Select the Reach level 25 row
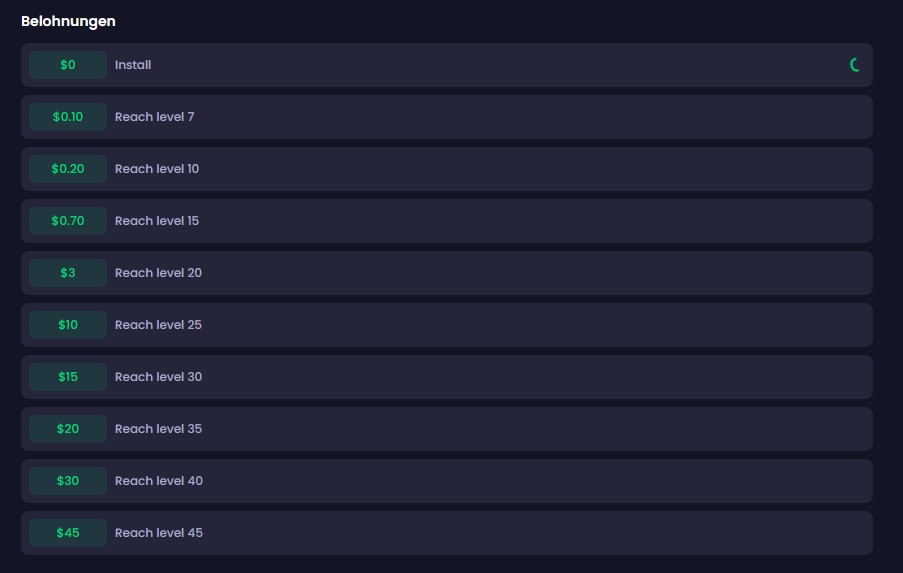 [447, 325]
